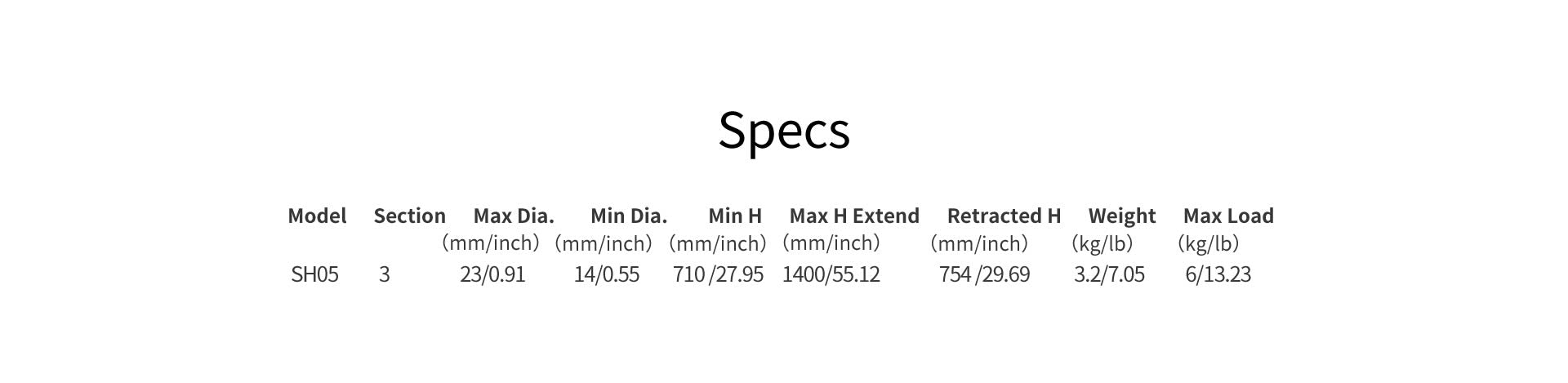Click the SH05 model name
The image size is (1568, 383).
[x=314, y=274]
